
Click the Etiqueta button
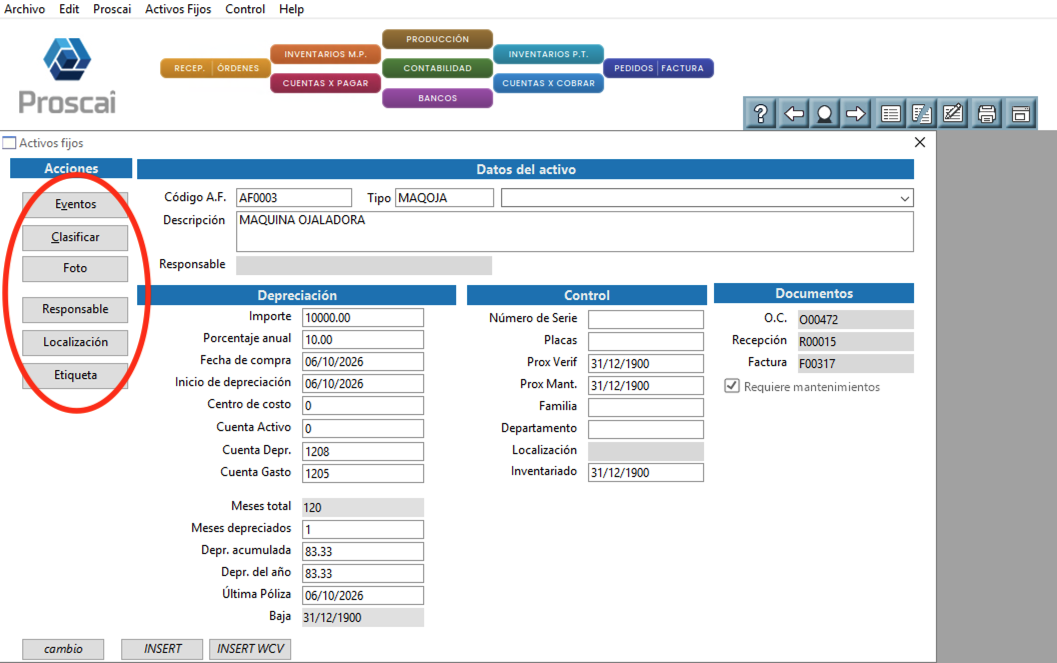point(75,375)
